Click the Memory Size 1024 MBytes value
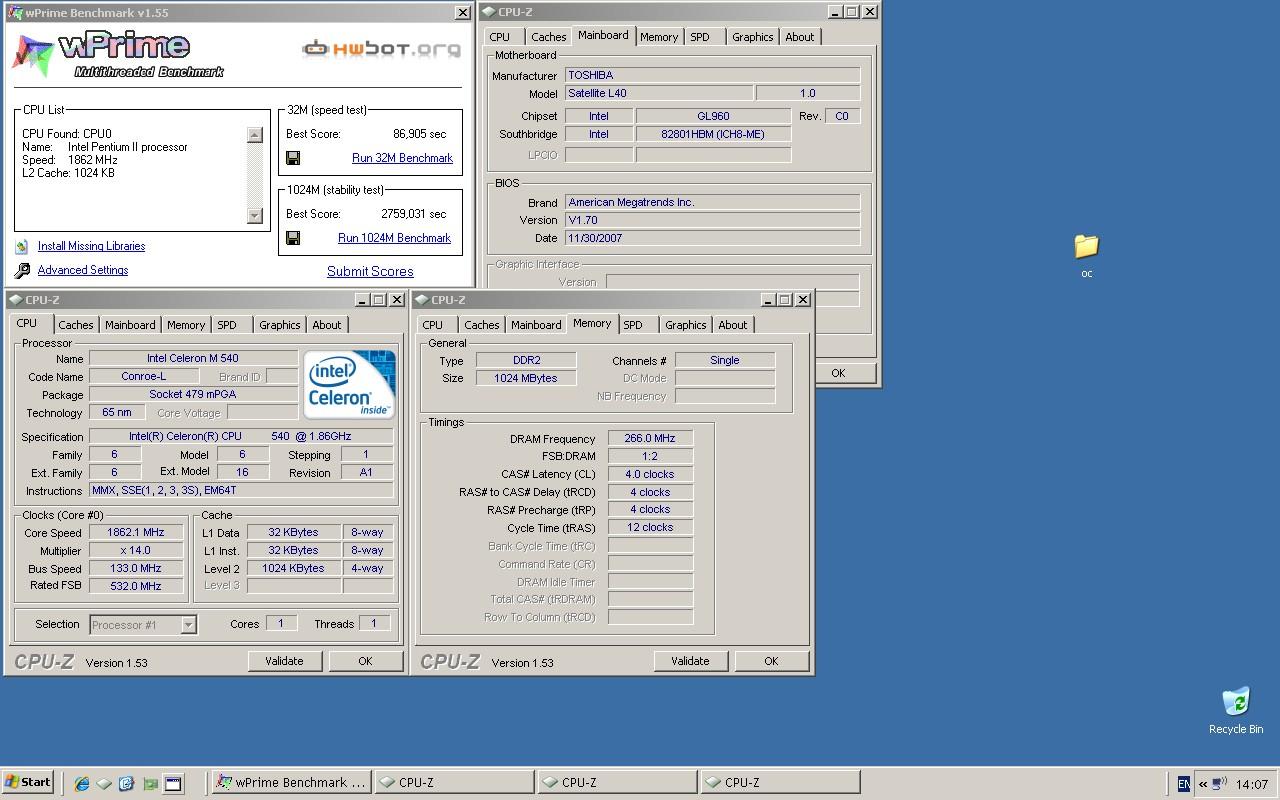Viewport: 1280px width, 800px height. (525, 378)
